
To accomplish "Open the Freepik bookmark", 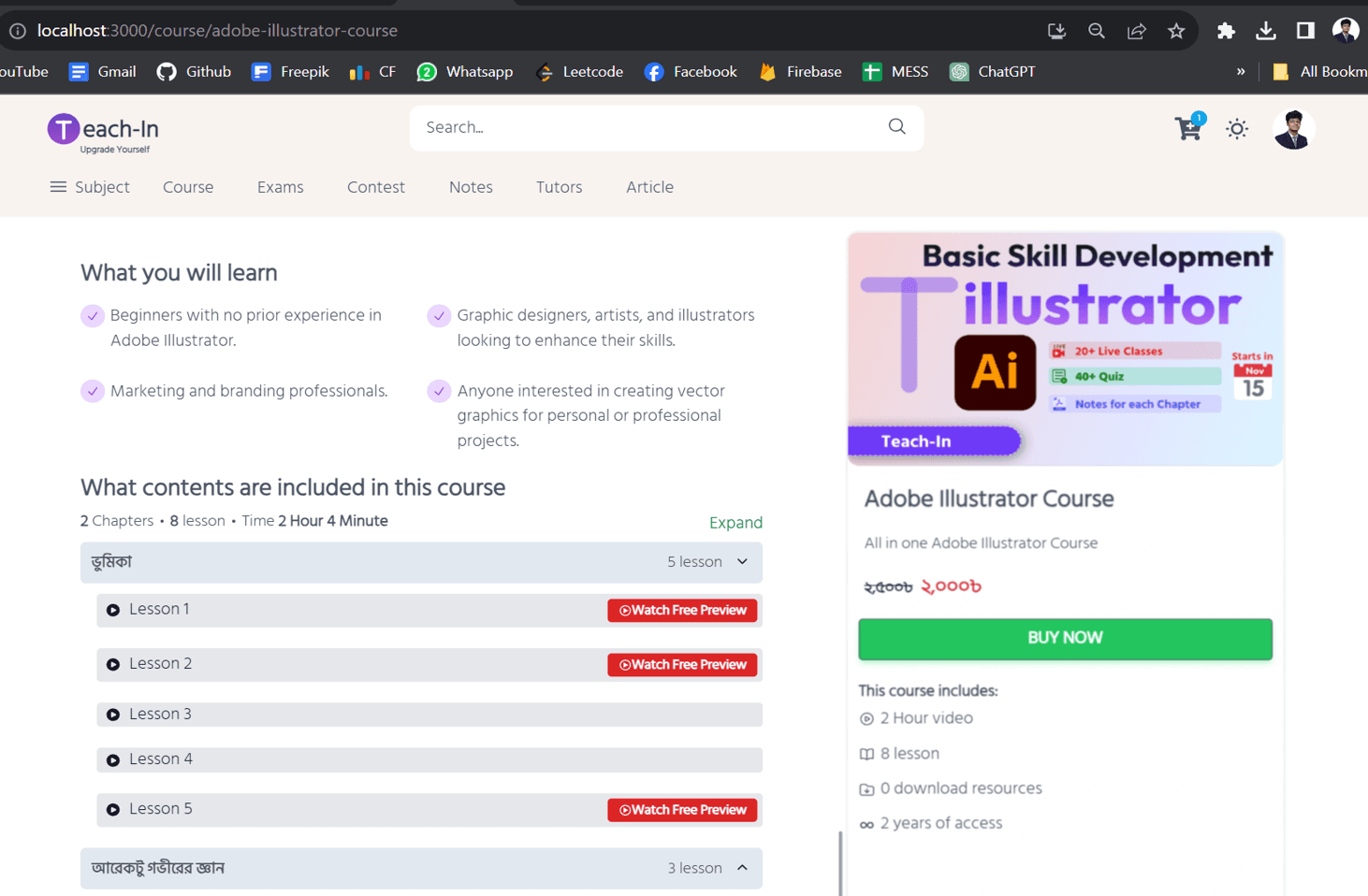I will (x=290, y=72).
